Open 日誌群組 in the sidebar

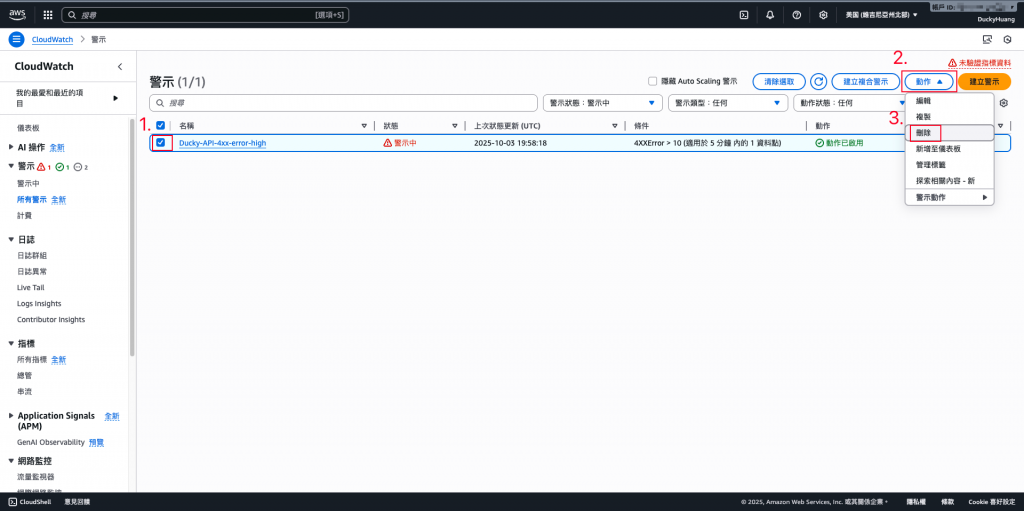click(x=32, y=255)
